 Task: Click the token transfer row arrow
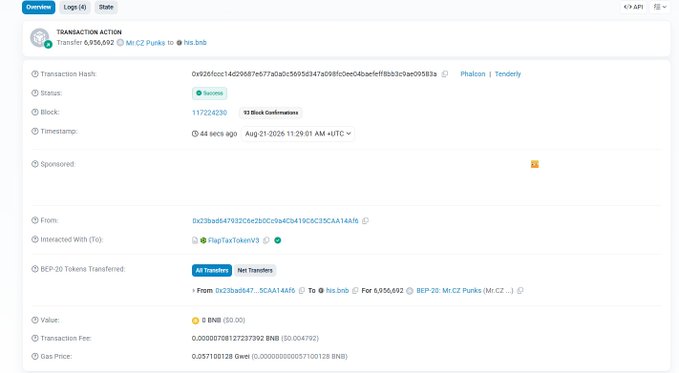coord(194,291)
